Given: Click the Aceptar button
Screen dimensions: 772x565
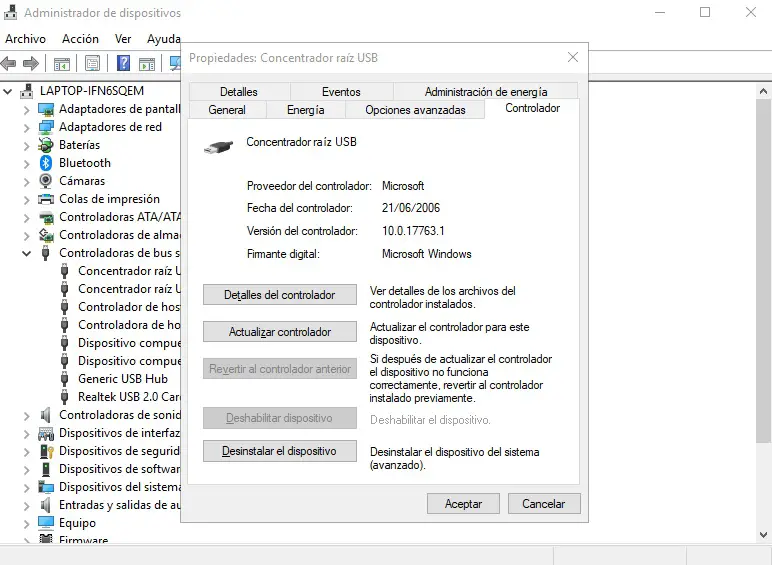Looking at the screenshot, I should (x=463, y=503).
